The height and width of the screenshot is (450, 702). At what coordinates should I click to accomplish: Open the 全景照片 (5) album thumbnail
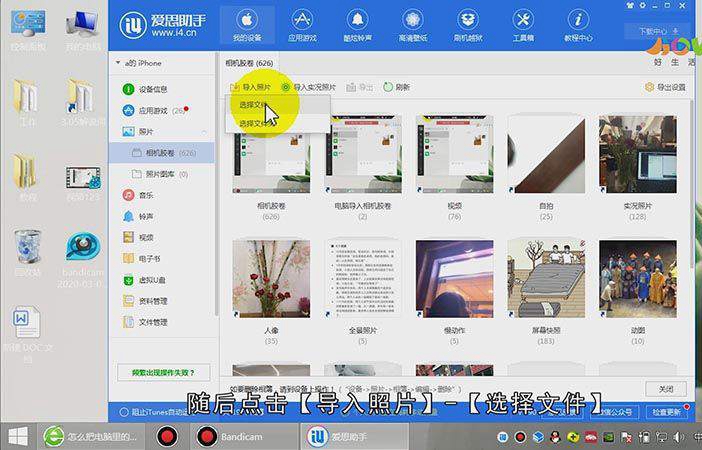(363, 279)
